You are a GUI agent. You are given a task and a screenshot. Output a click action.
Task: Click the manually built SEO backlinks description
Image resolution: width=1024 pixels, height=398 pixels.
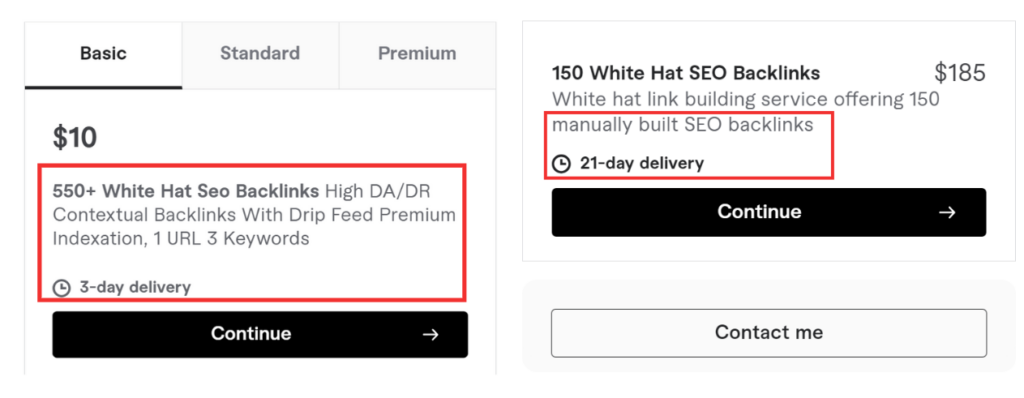click(682, 125)
